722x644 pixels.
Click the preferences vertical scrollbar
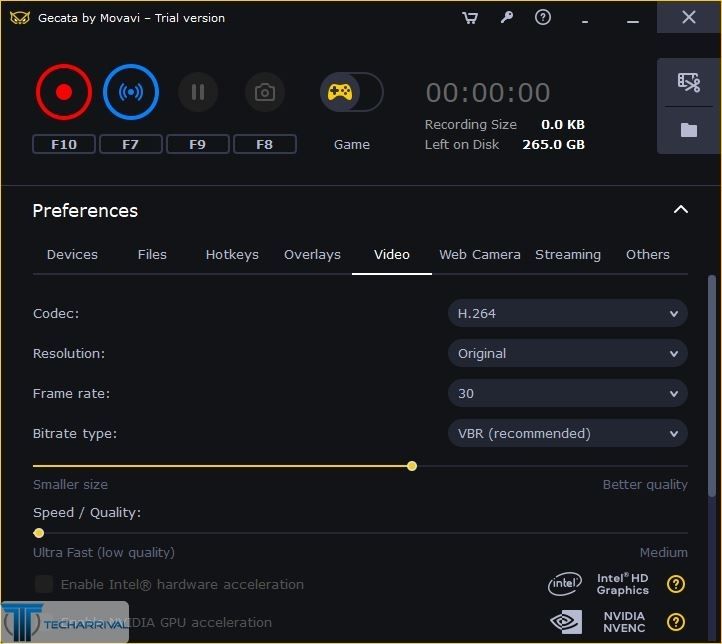[x=712, y=386]
